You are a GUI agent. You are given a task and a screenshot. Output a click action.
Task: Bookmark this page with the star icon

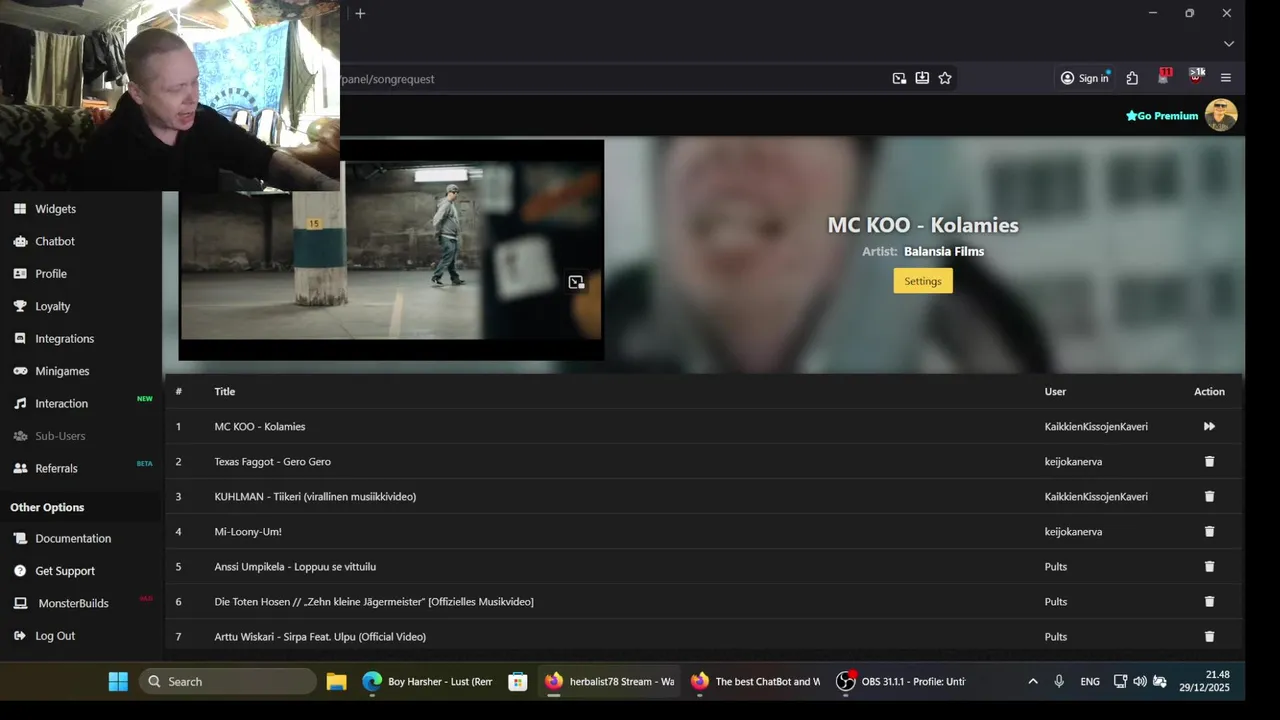945,78
